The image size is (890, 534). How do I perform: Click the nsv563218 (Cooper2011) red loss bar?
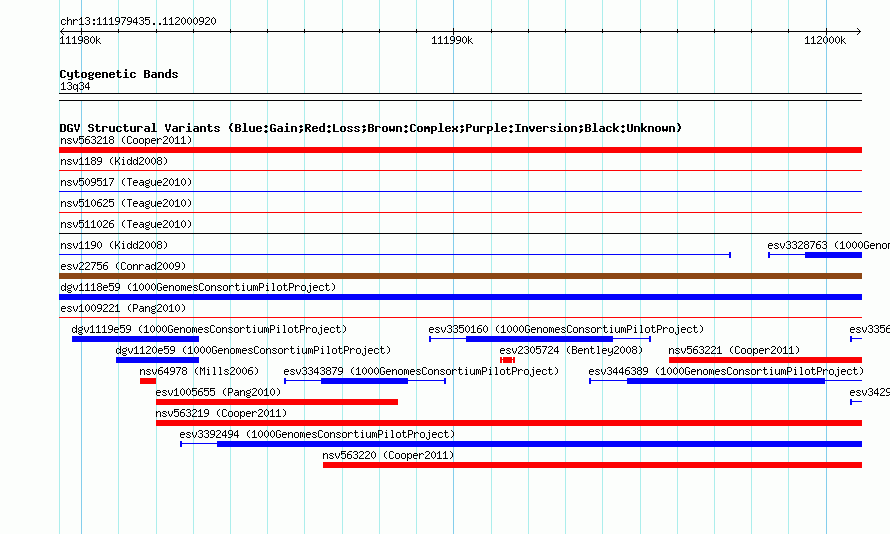460,150
